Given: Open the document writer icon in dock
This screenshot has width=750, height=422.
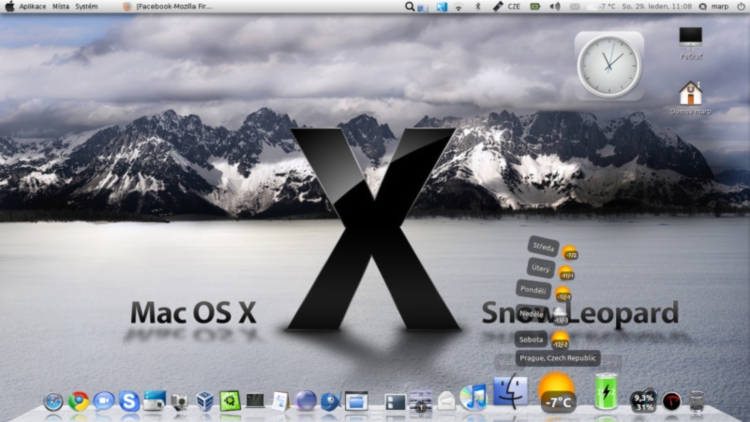Looking at the screenshot, I should pyautogui.click(x=280, y=401).
